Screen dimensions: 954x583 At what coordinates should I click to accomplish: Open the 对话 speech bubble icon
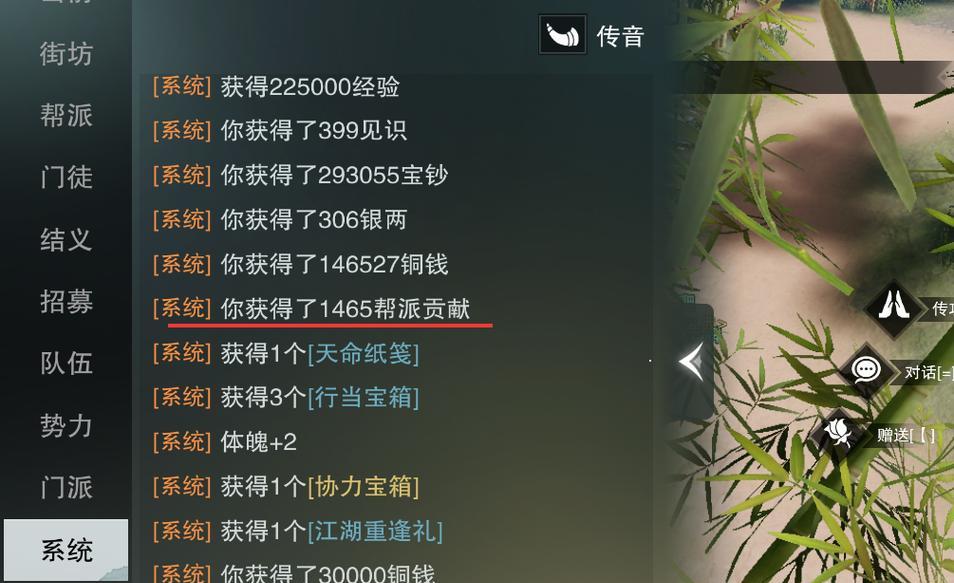coord(865,370)
